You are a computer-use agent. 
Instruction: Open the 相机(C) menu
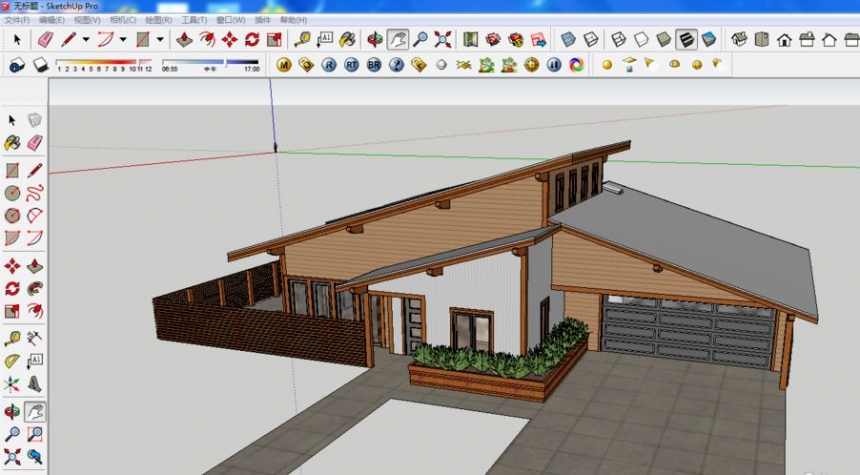click(x=123, y=20)
